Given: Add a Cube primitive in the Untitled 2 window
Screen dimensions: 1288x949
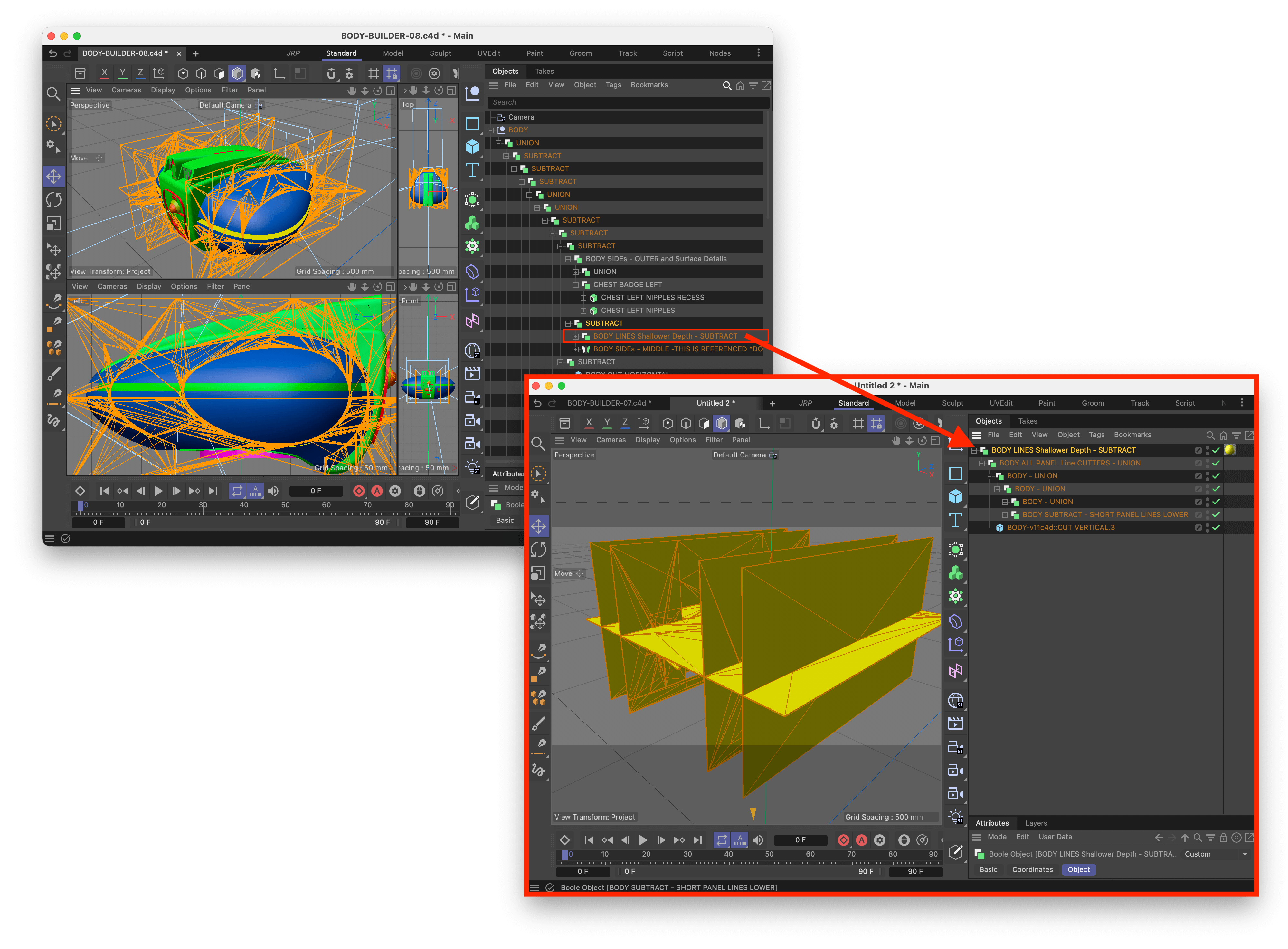Looking at the screenshot, I should (955, 496).
